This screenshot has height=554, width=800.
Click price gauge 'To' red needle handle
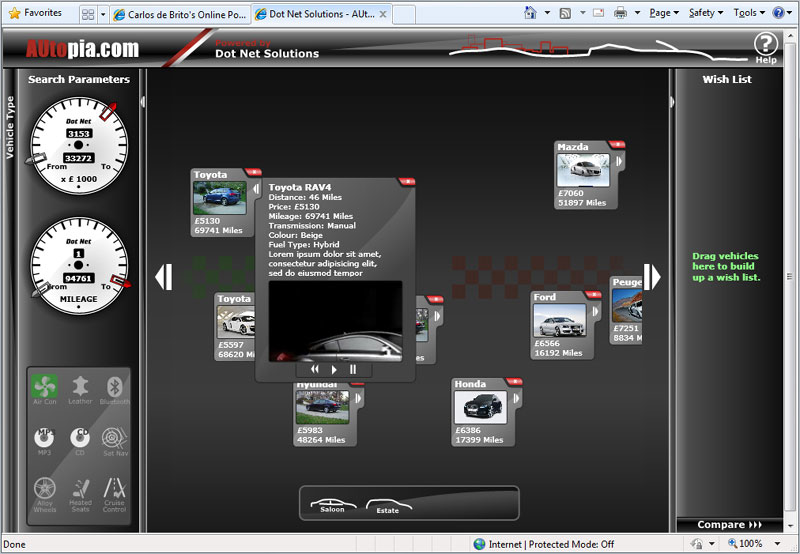(108, 111)
